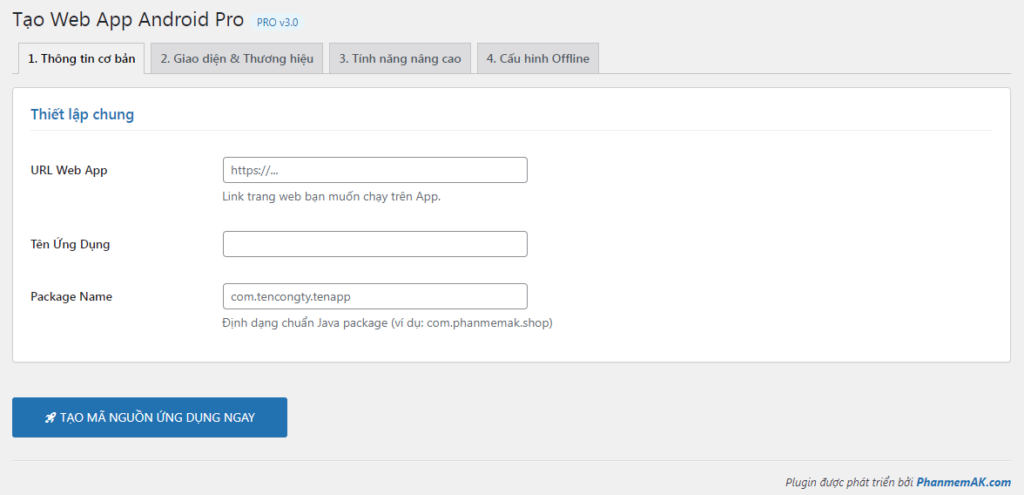Click the Tạo Web App Android Pro title
Viewport: 1024px width, 495px height.
tap(127, 20)
